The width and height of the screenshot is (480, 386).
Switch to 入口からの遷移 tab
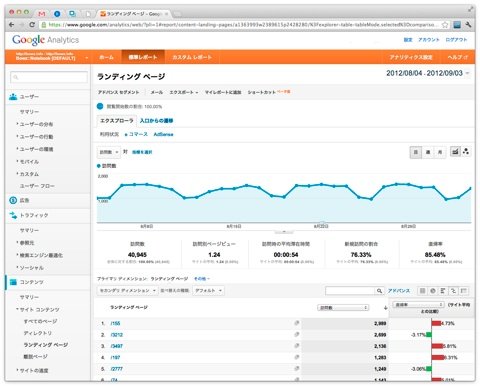tap(156, 121)
